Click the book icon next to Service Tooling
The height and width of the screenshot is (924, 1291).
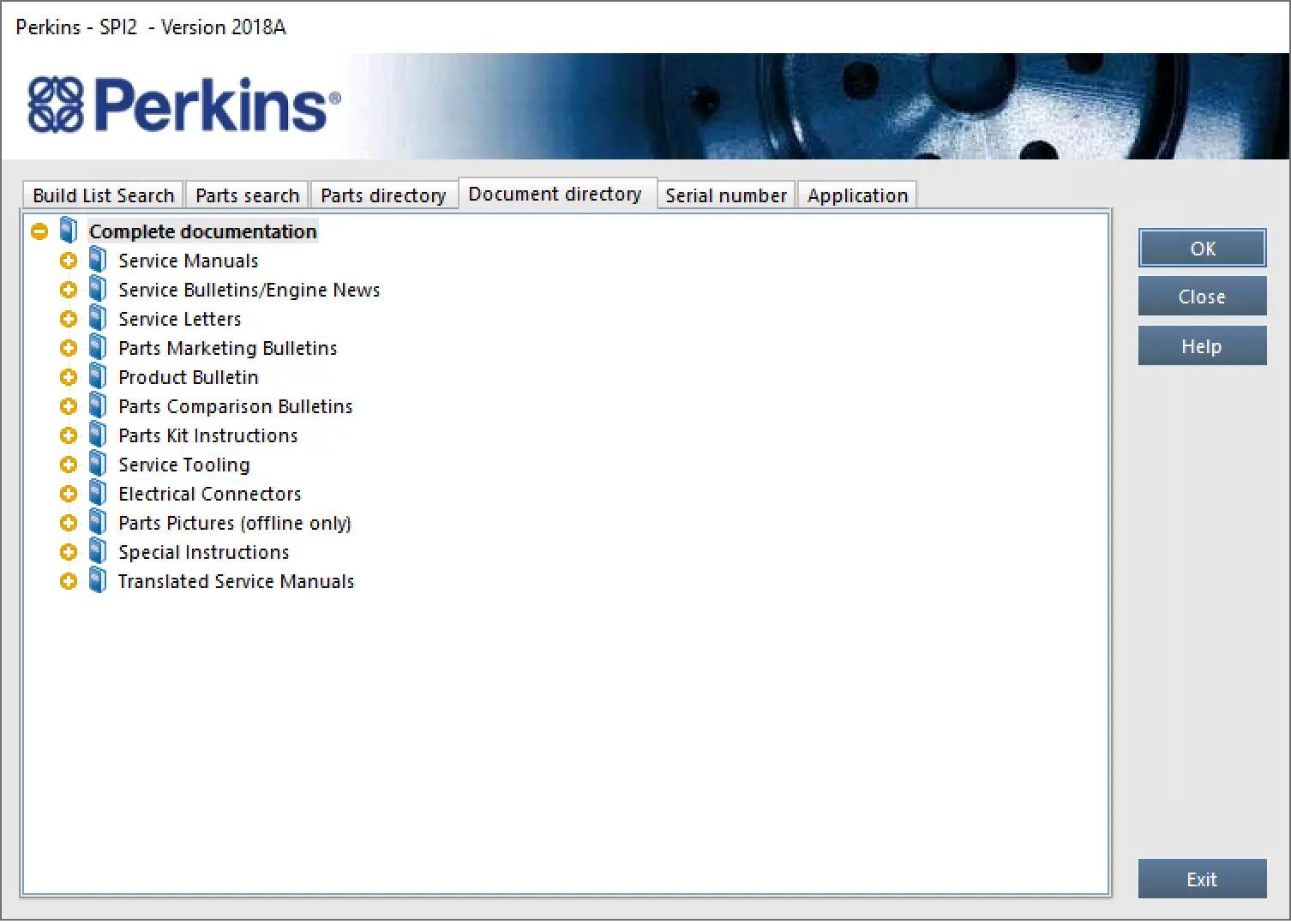pos(98,464)
